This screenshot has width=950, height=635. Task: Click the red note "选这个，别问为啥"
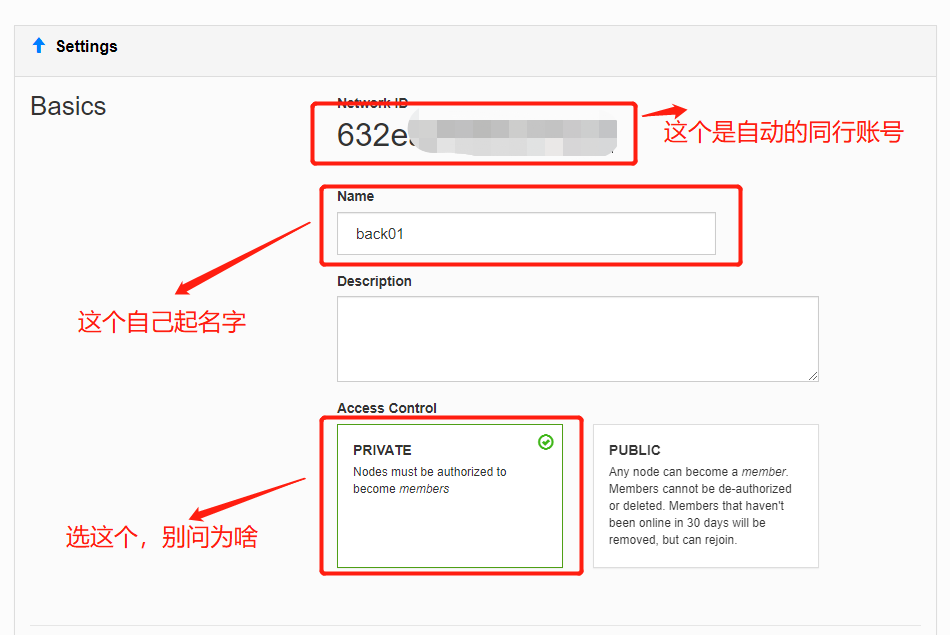click(162, 537)
